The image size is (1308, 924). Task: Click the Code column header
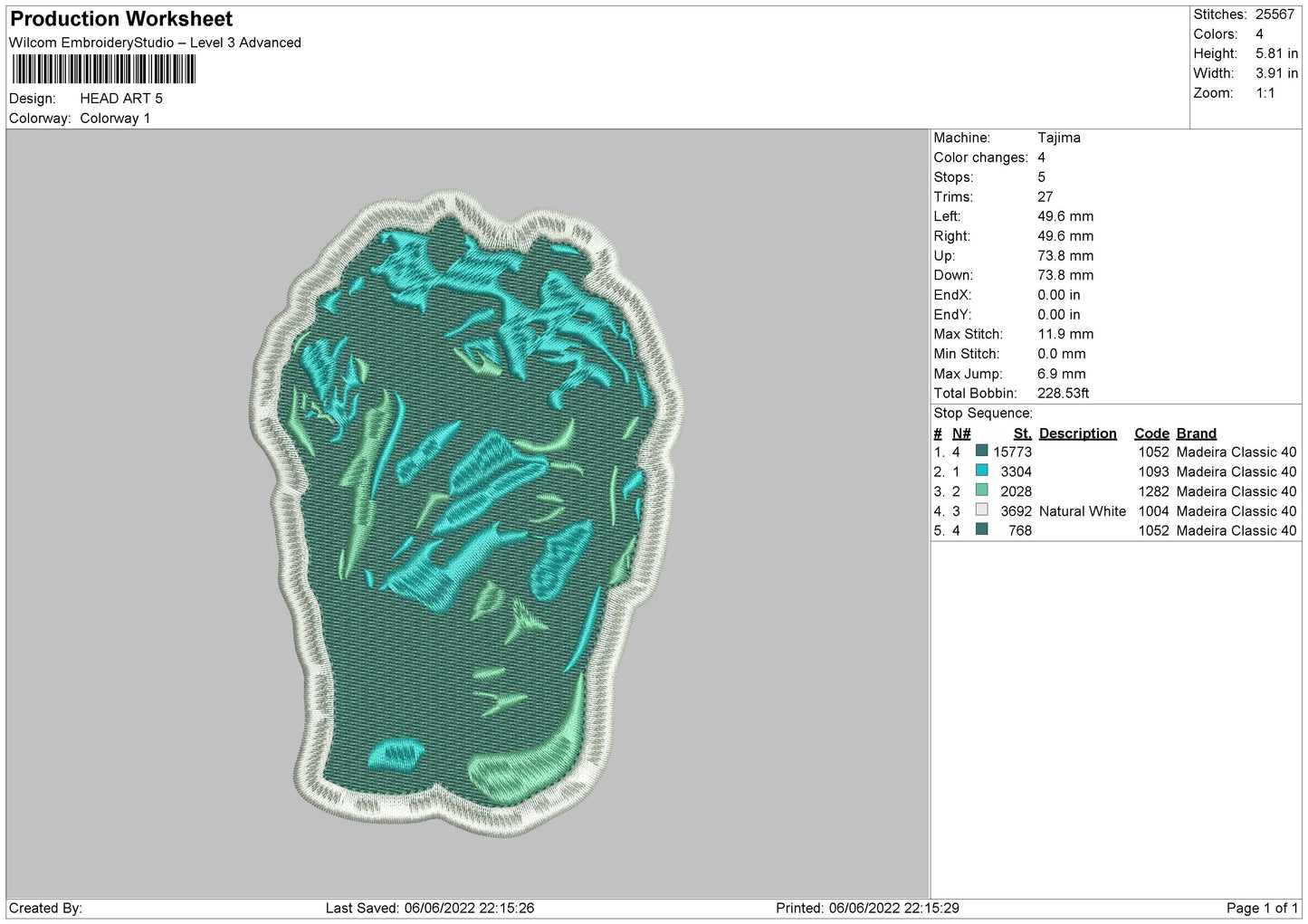click(x=1151, y=433)
